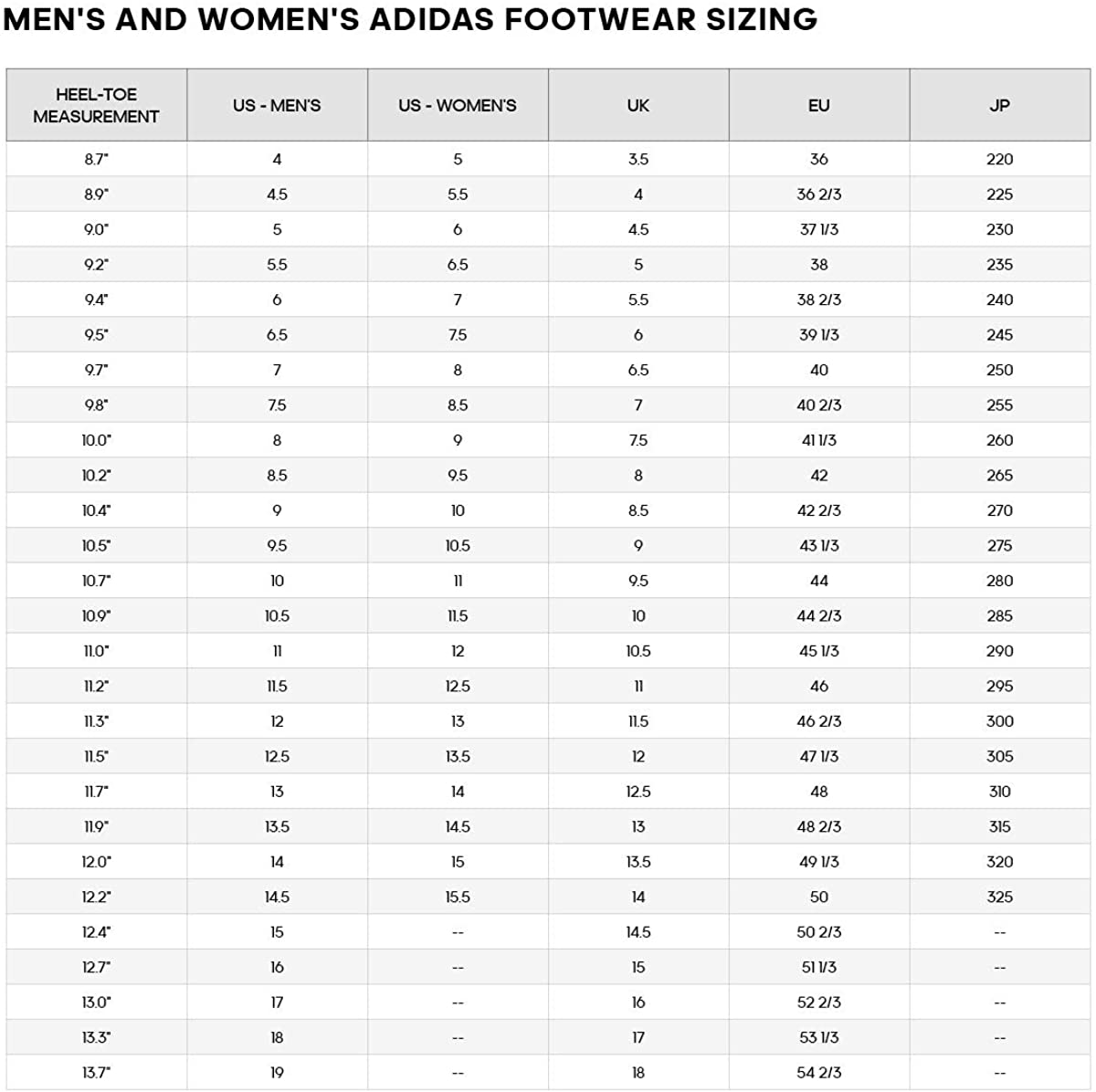
Task: Click the JP size 220 cell
Action: click(x=999, y=159)
